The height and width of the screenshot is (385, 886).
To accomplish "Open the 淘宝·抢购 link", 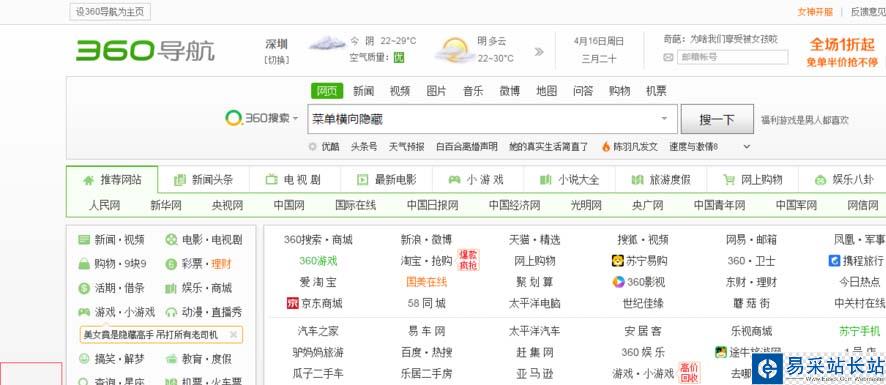I will click(426, 261).
